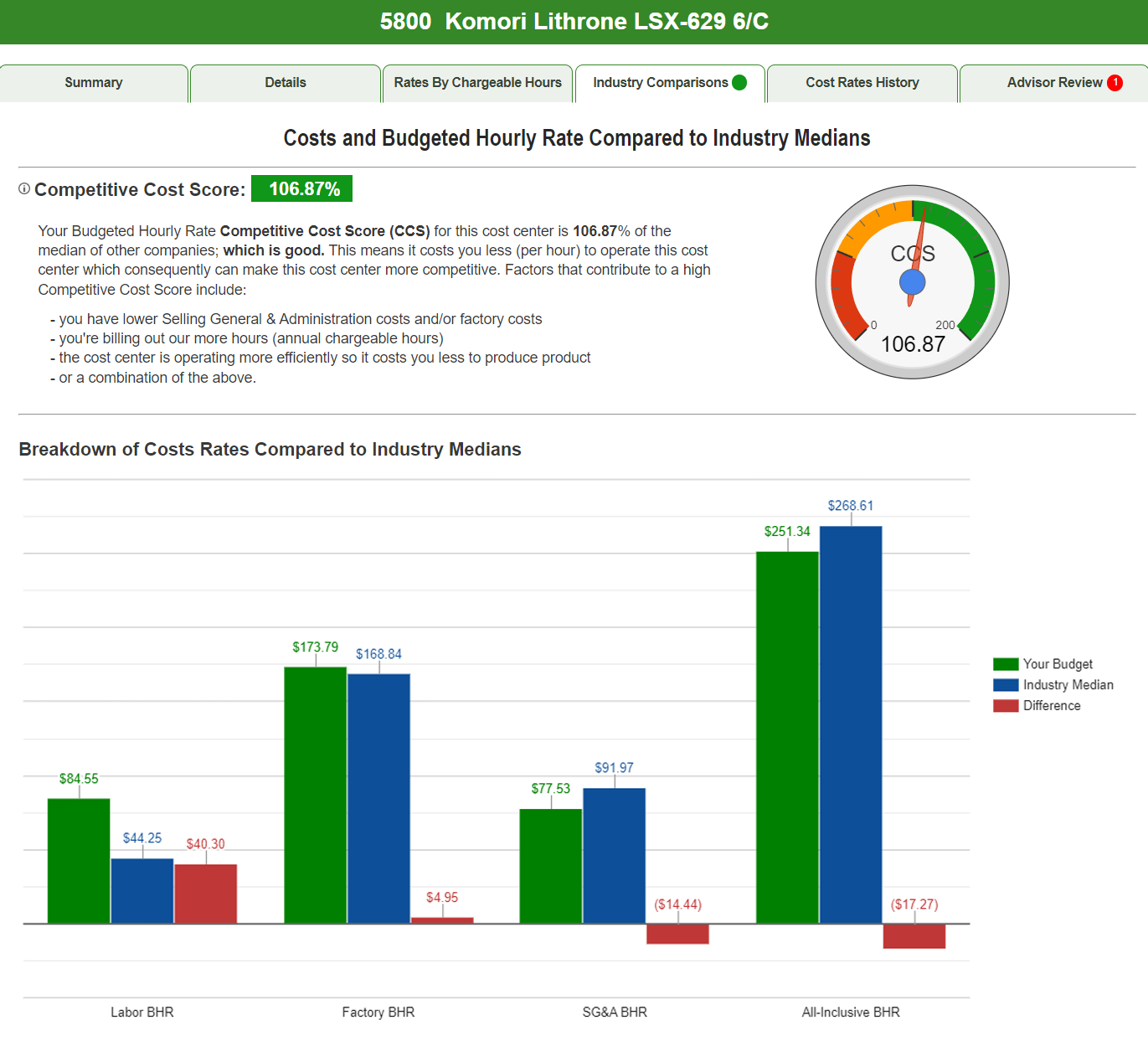Viewport: 1148px width, 1046px height.
Task: Click the $40.30 data label
Action: click(x=206, y=844)
